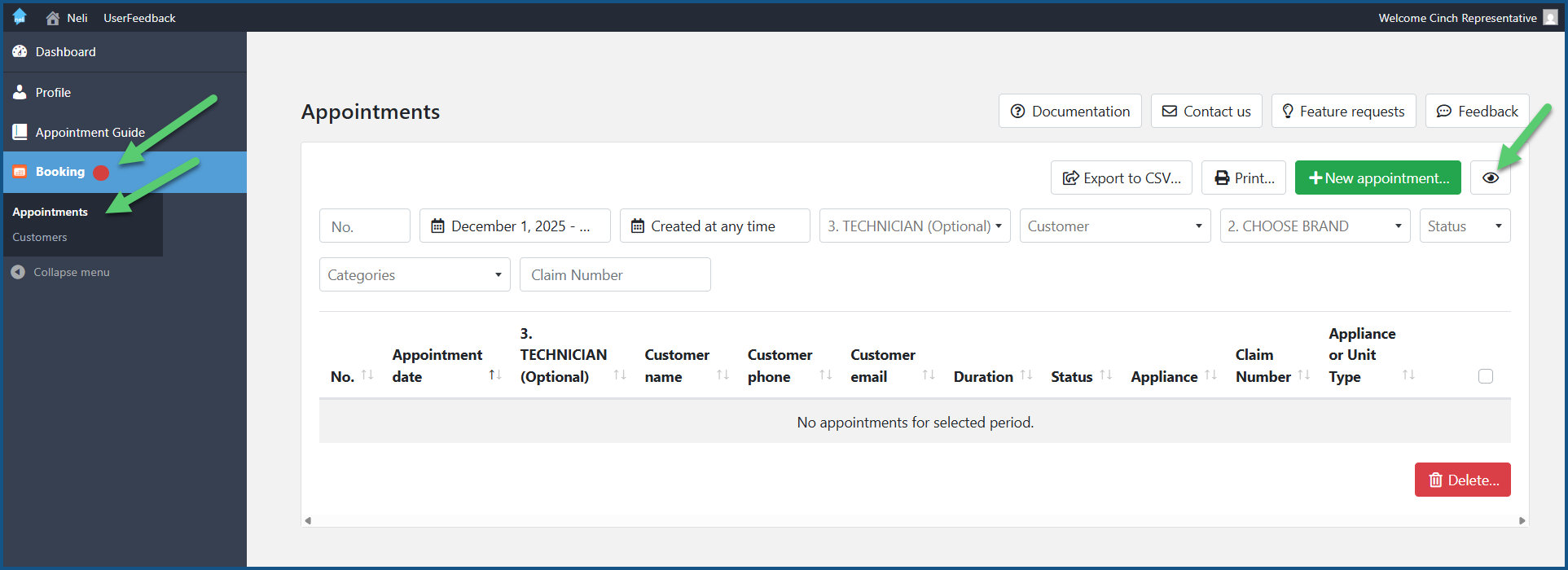The image size is (1568, 570).
Task: Sort by the Duration column arrows
Action: (1026, 375)
